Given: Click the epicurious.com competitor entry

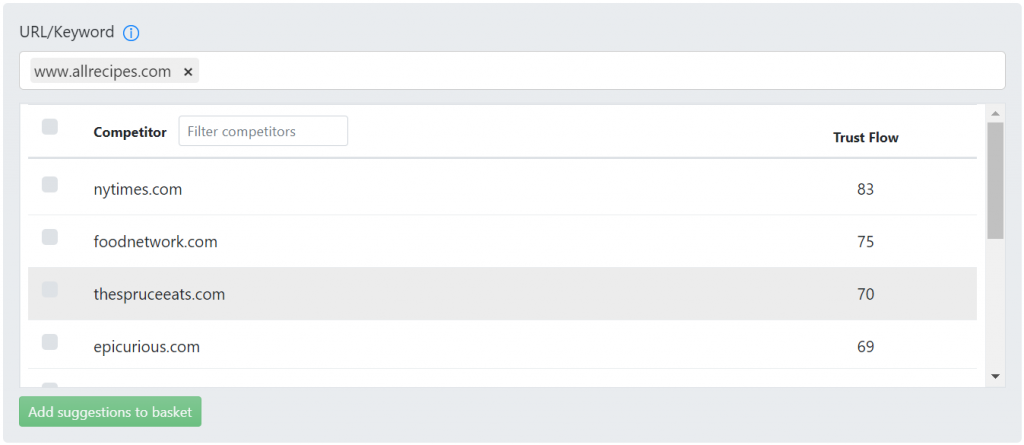Looking at the screenshot, I should click(146, 346).
